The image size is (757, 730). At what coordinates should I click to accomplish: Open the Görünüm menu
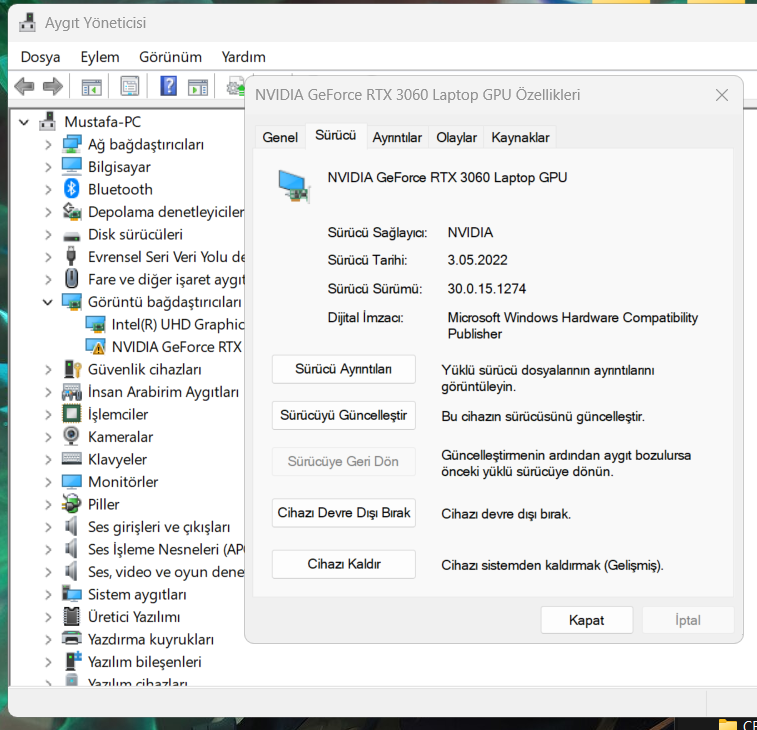point(170,57)
